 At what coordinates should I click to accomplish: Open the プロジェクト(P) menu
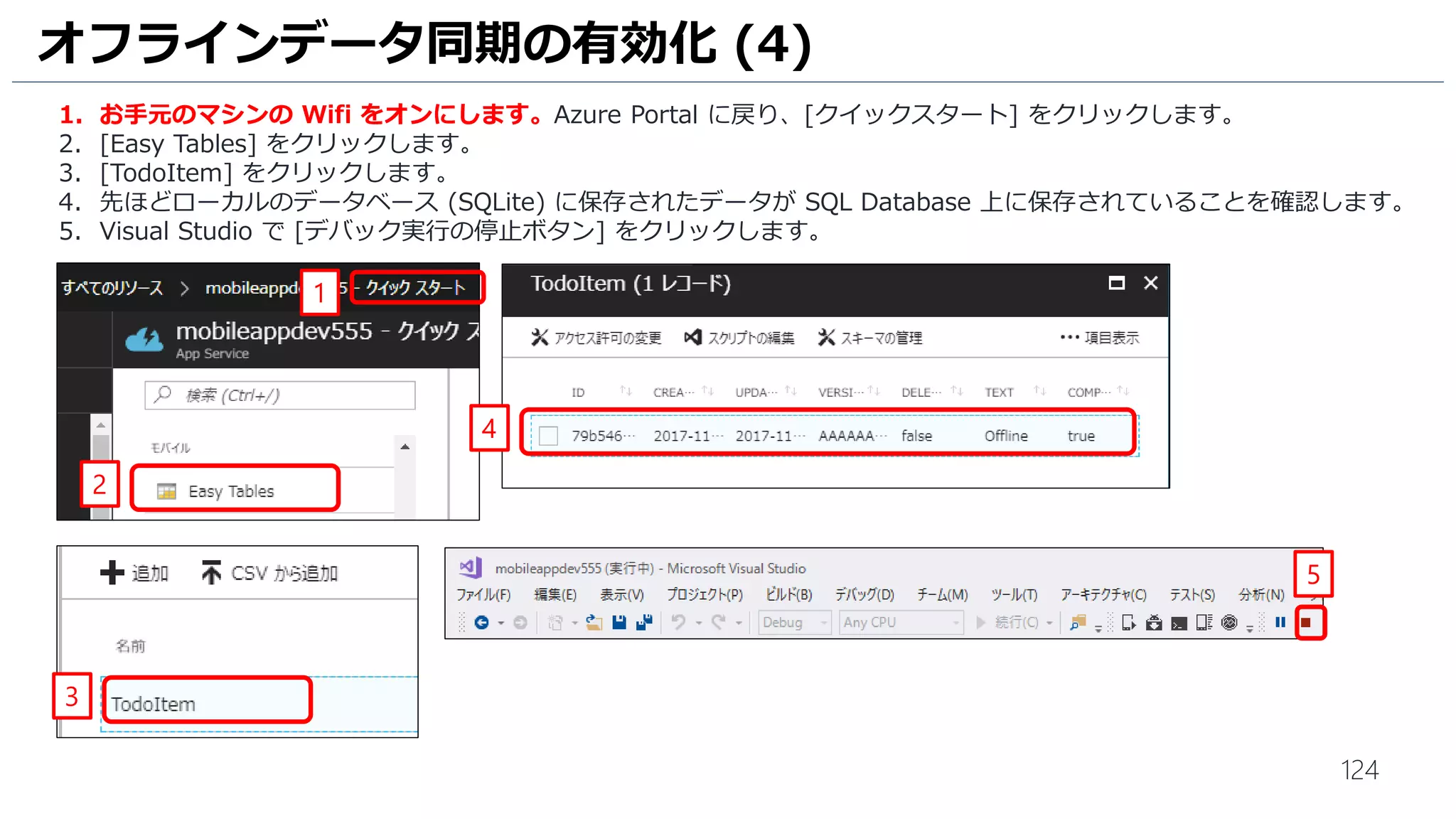705,594
